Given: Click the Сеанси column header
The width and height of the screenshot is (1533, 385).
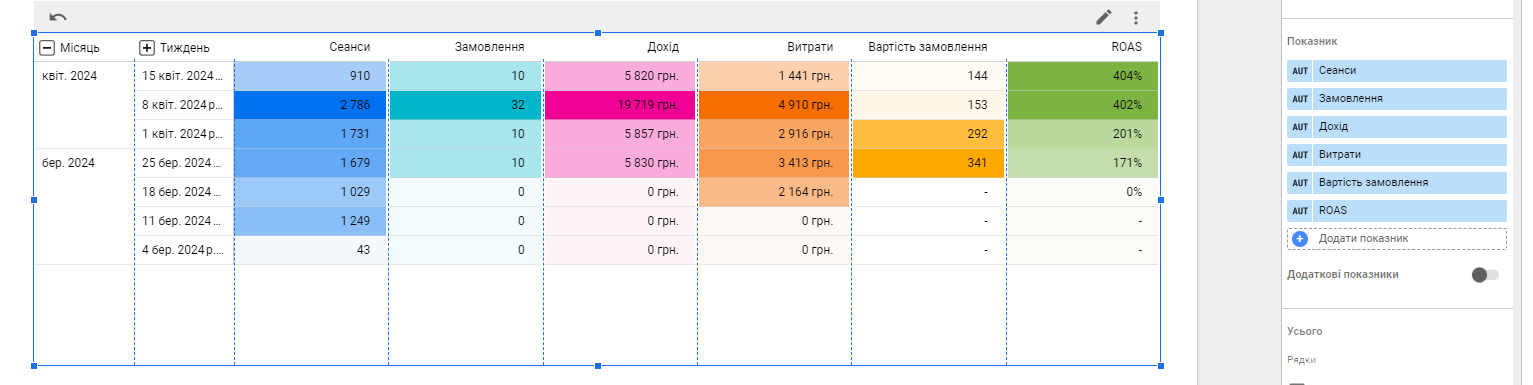Looking at the screenshot, I should (350, 47).
